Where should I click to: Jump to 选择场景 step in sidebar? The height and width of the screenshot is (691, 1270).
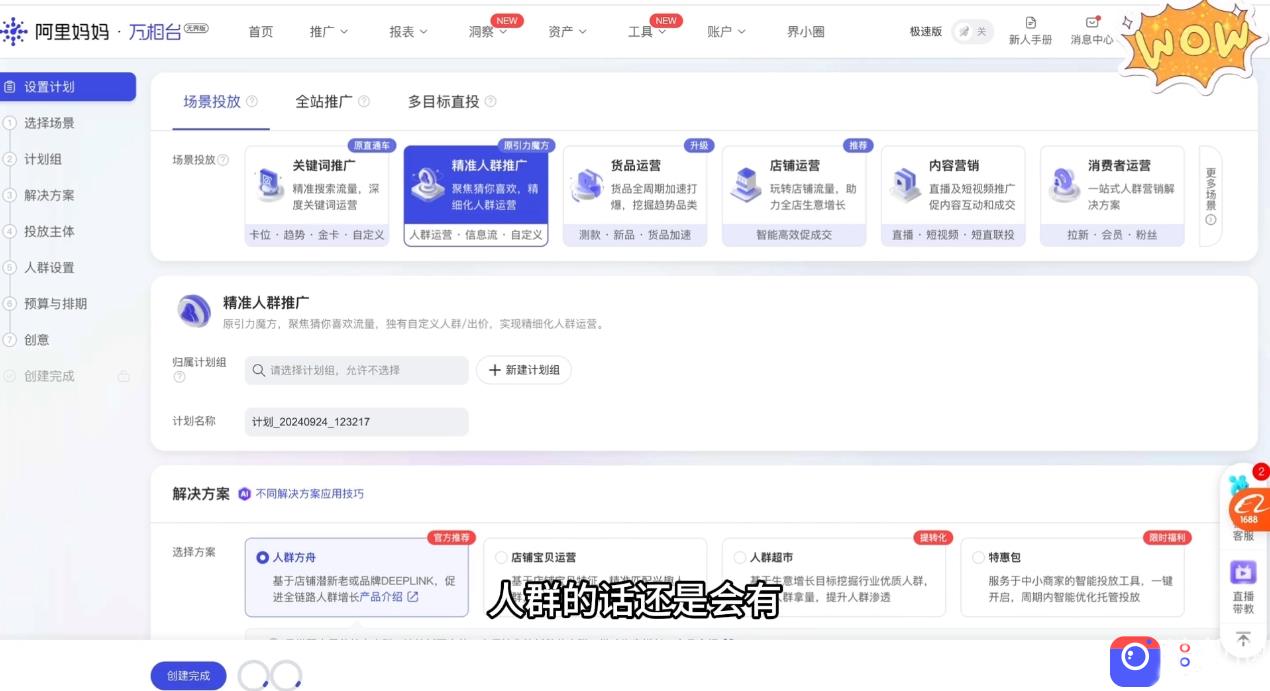(49, 124)
